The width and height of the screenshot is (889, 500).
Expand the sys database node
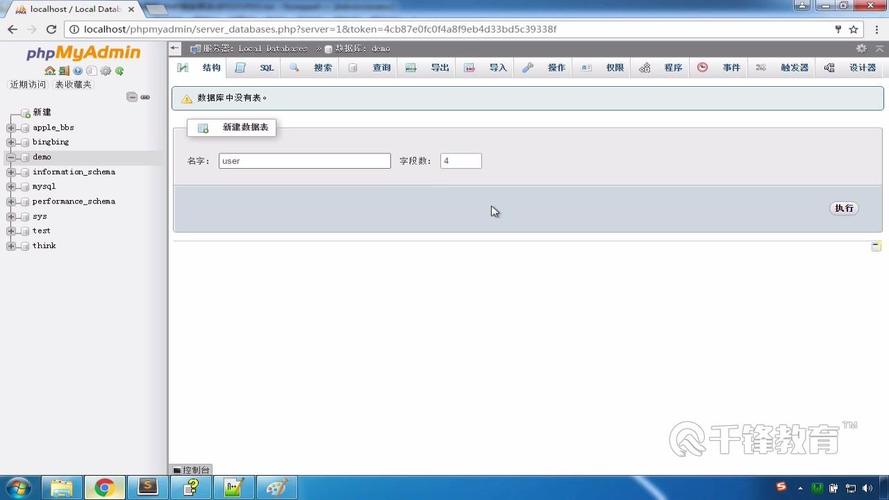11,217
